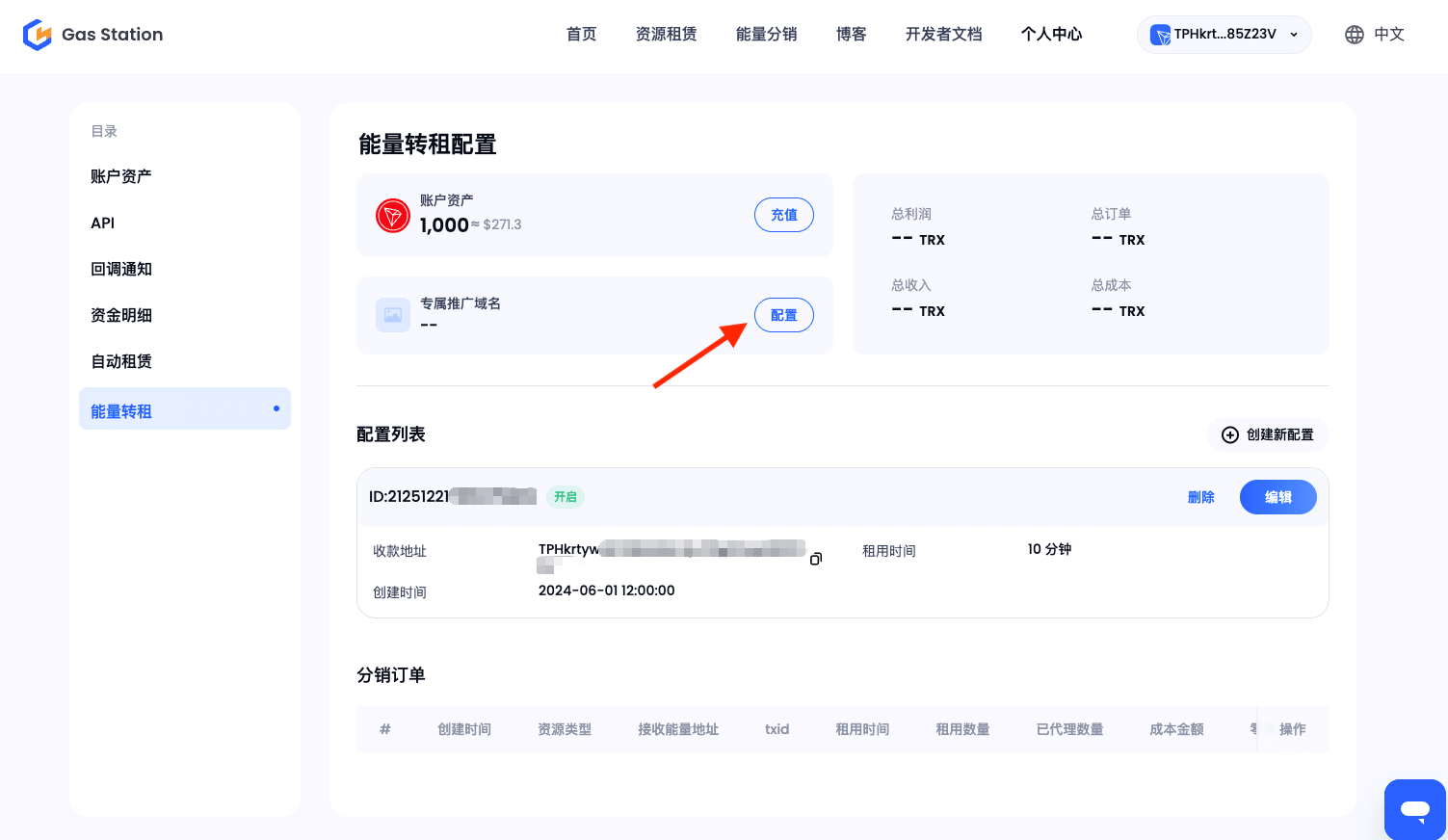The width and height of the screenshot is (1448, 840).
Task: Open the 中文 language selector
Action: pyautogui.click(x=1388, y=35)
